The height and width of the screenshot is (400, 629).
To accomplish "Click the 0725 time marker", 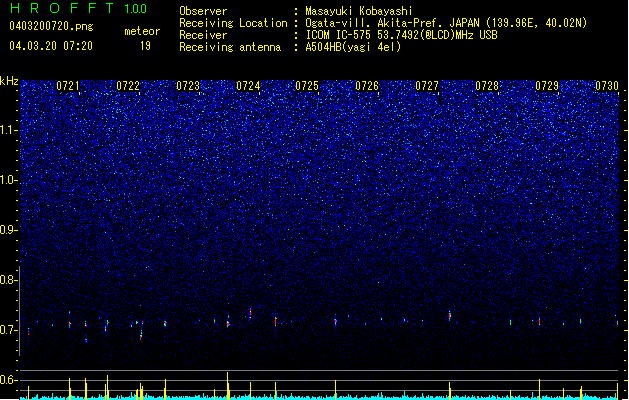I will click(x=307, y=86).
